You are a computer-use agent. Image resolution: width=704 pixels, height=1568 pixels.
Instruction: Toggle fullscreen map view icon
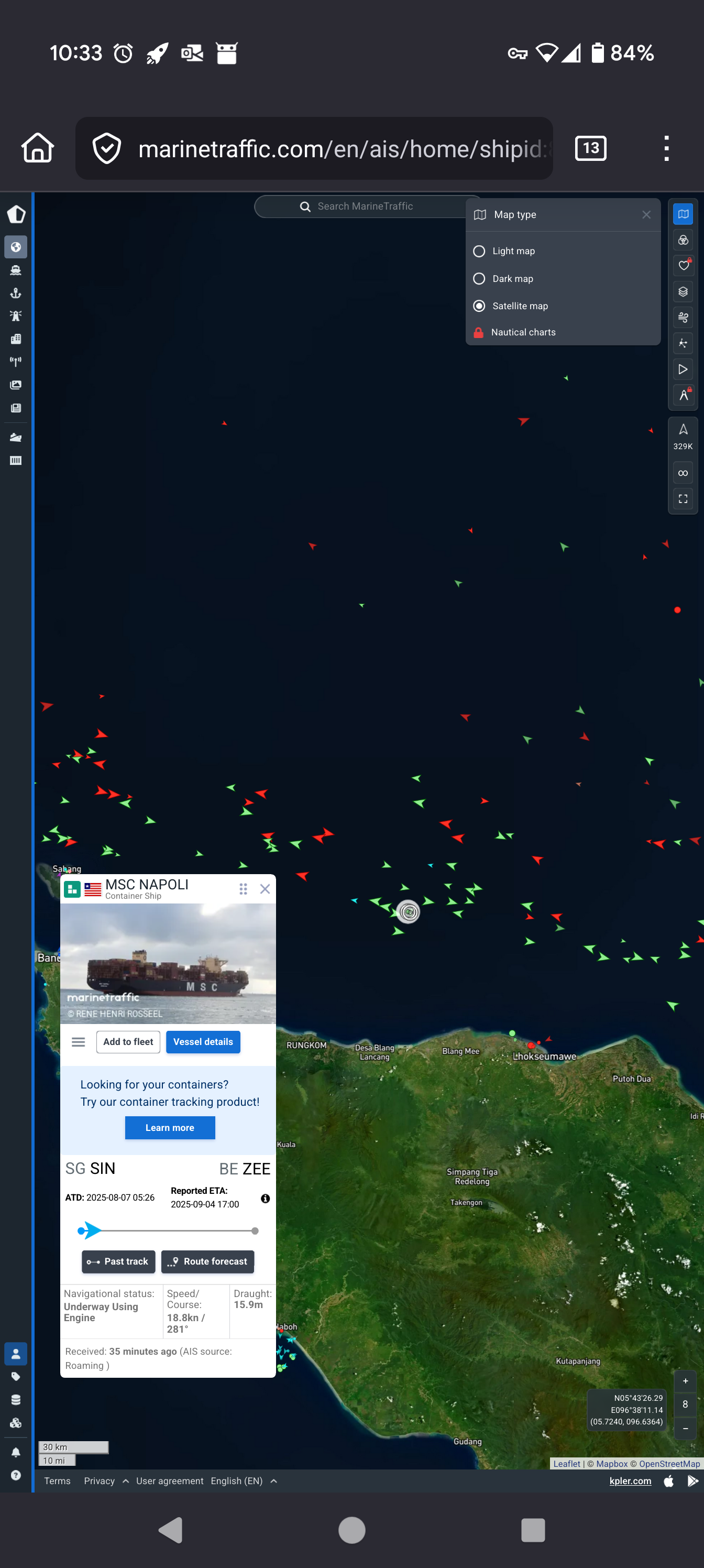[683, 499]
